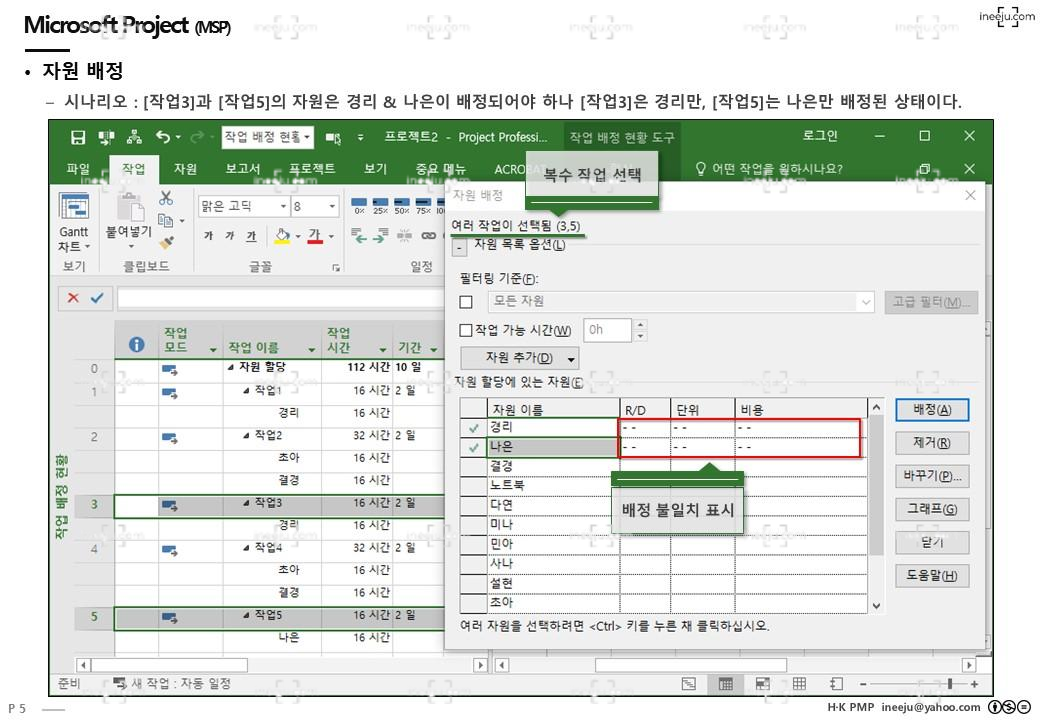Switch to the 중요 메뉴 ribbon tab
Screen dimensions: 1040x720
(440, 168)
